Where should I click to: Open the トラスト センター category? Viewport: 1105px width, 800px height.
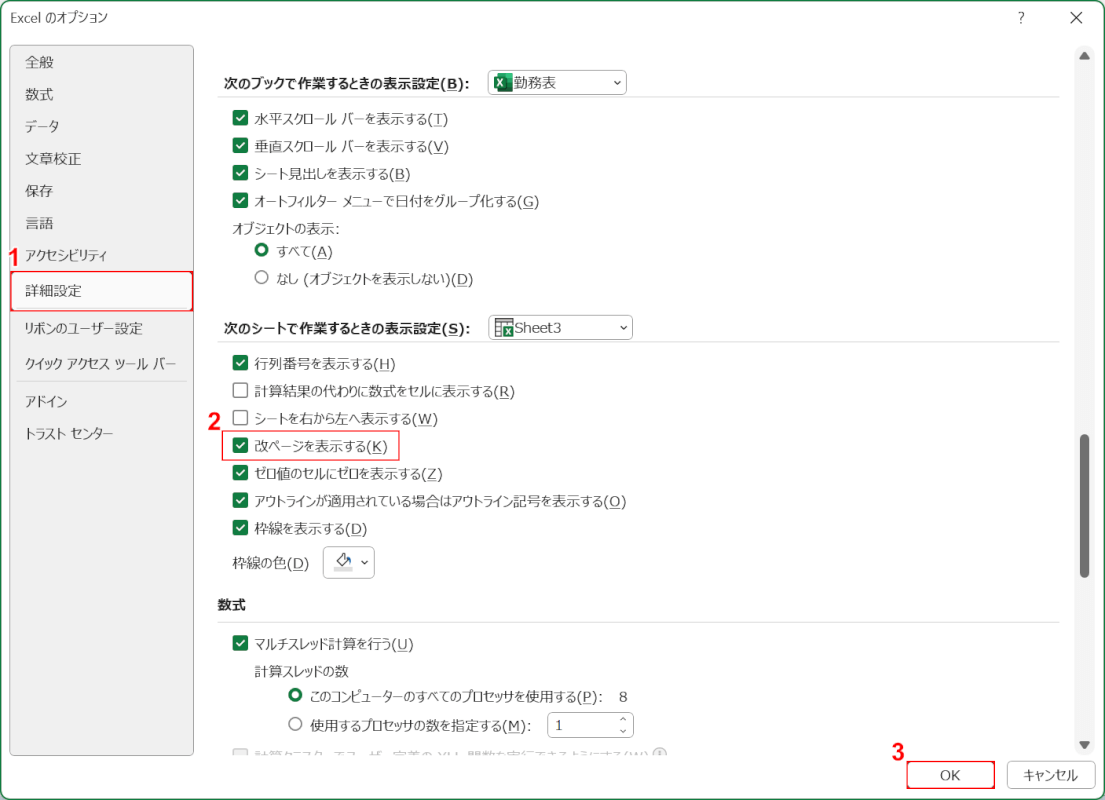69,433
